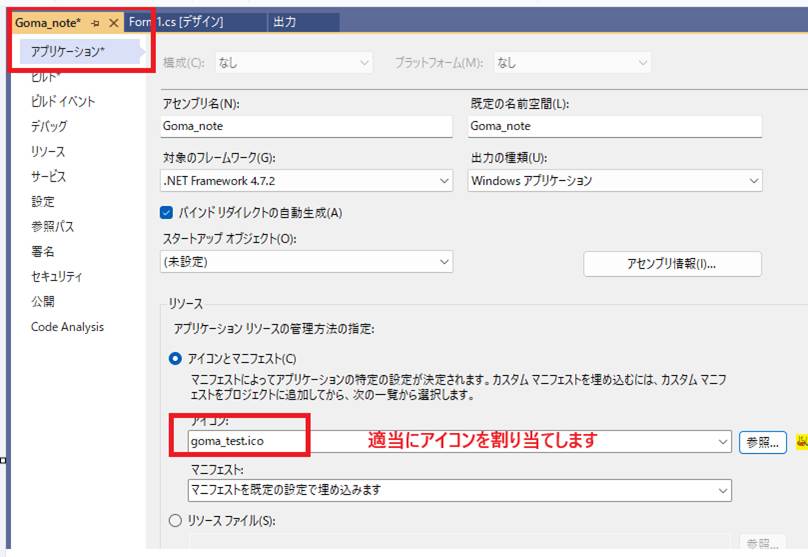Select Code Analysis in sidebar
Screen dimensions: 808x557
pos(67,327)
